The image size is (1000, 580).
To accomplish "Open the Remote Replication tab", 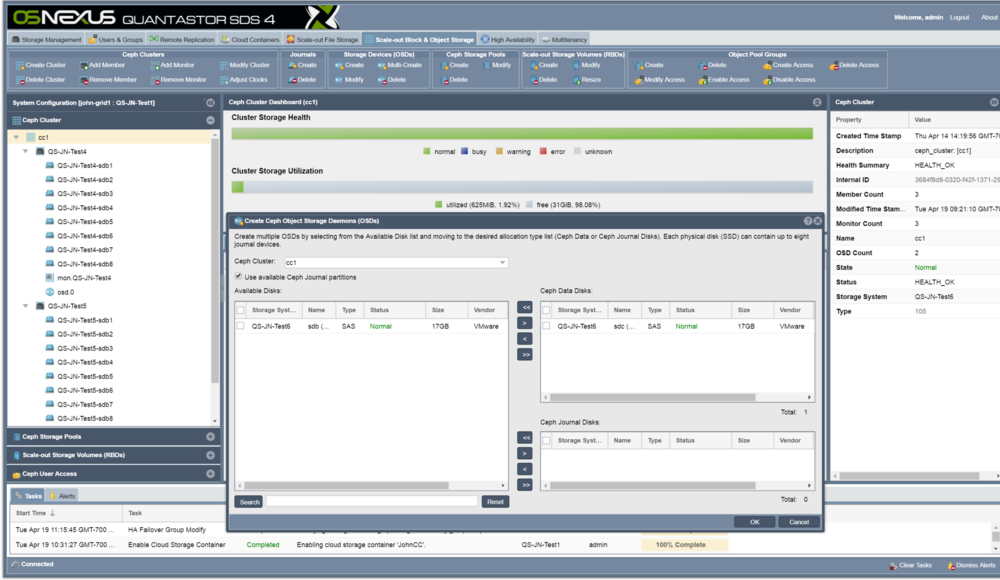I will click(182, 40).
